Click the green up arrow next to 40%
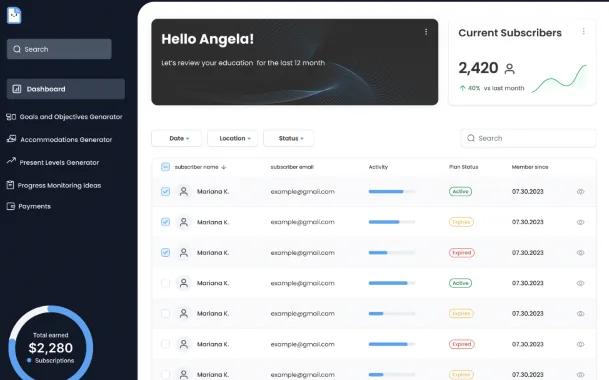This screenshot has height=380, width=609. 462,88
